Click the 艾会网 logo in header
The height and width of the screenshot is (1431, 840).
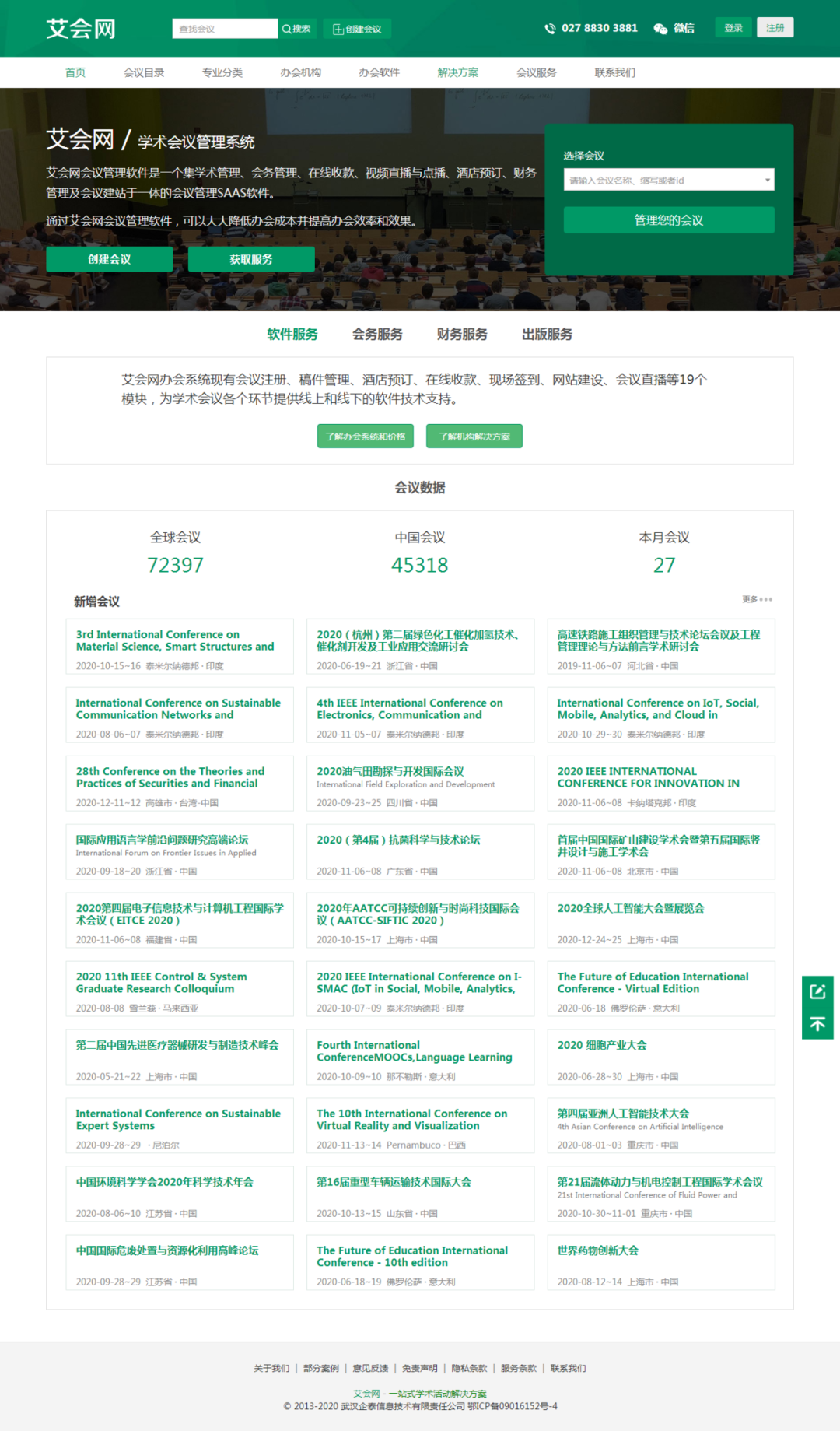[x=81, y=29]
